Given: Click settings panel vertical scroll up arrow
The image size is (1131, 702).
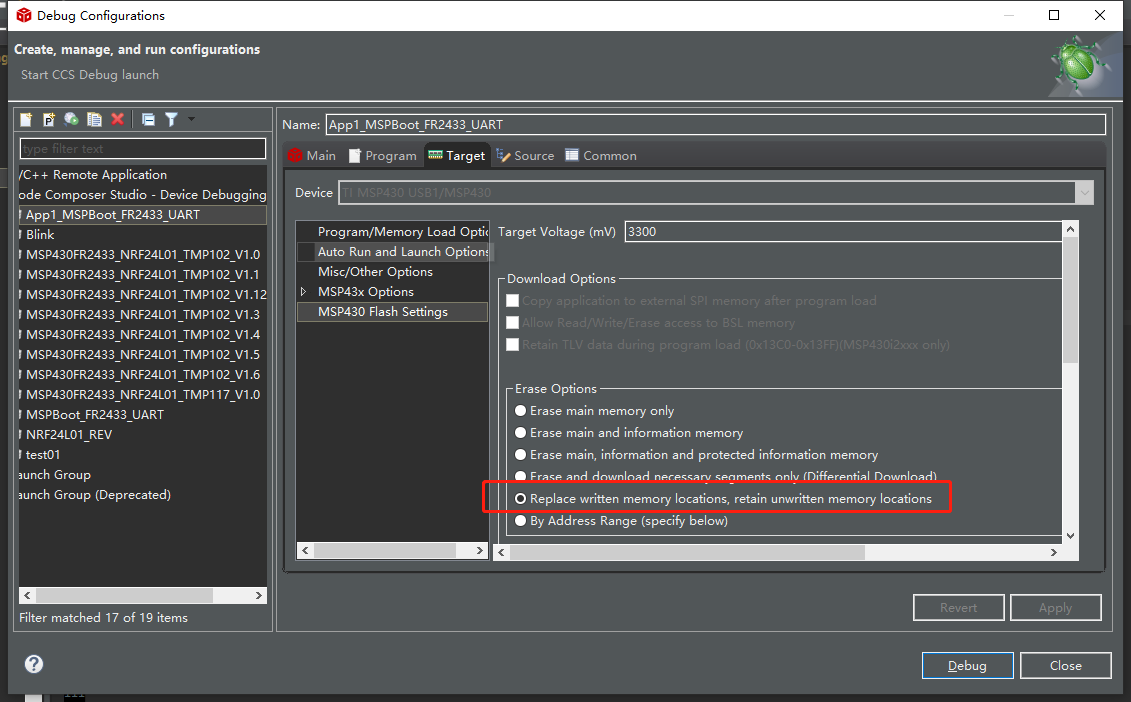Looking at the screenshot, I should (x=1070, y=229).
